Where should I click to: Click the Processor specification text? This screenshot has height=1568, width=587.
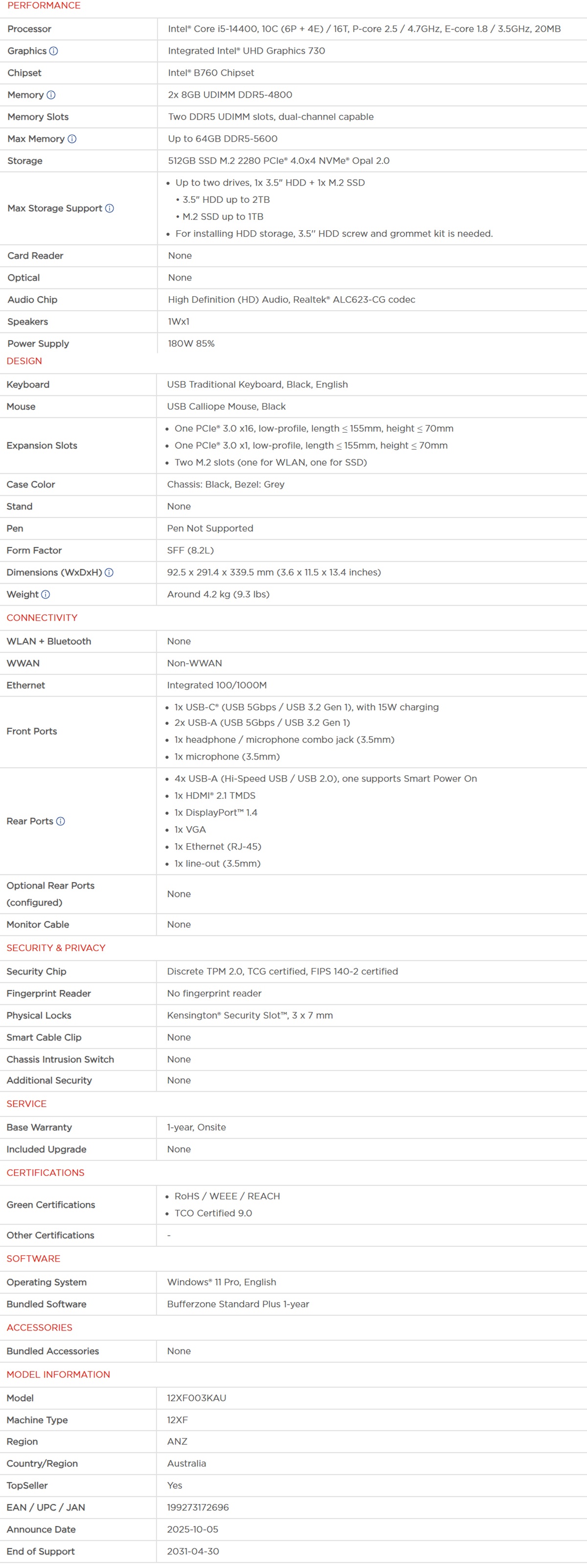click(364, 29)
